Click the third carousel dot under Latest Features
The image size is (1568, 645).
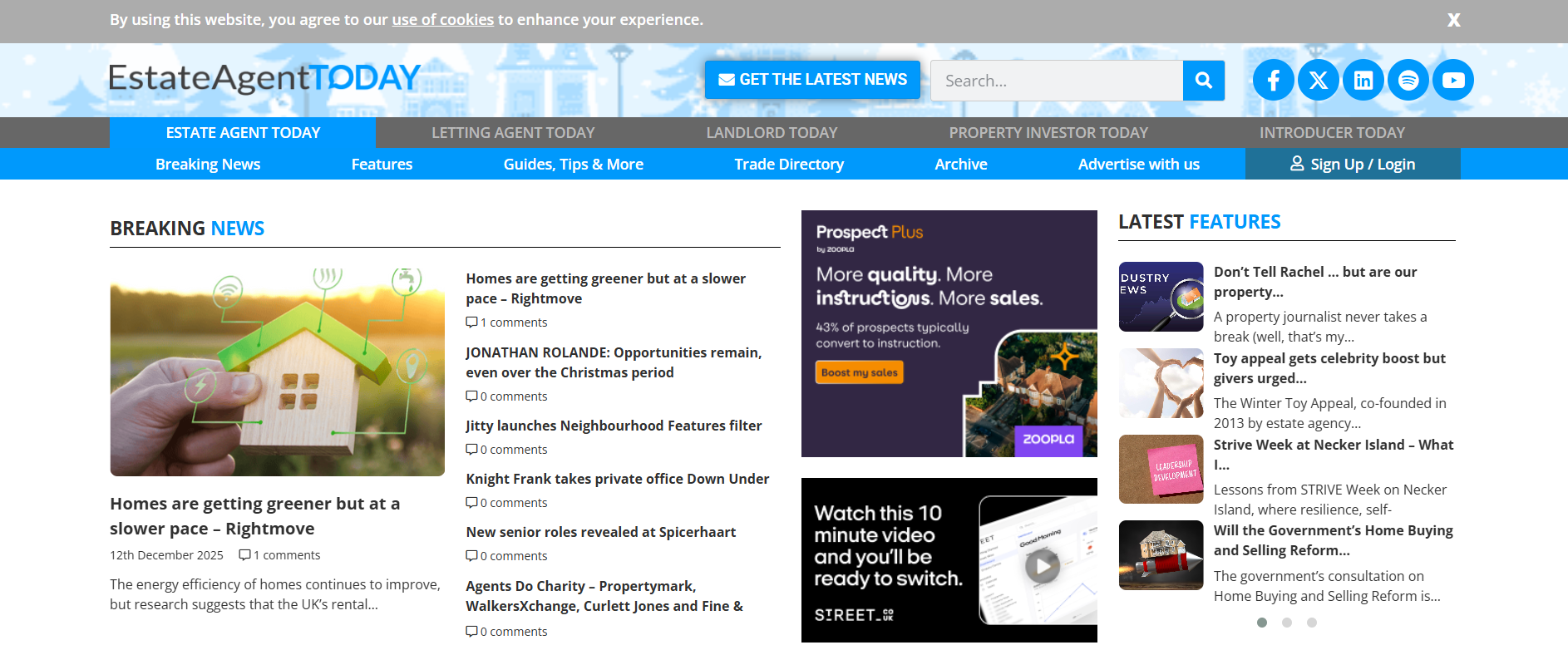[1312, 623]
